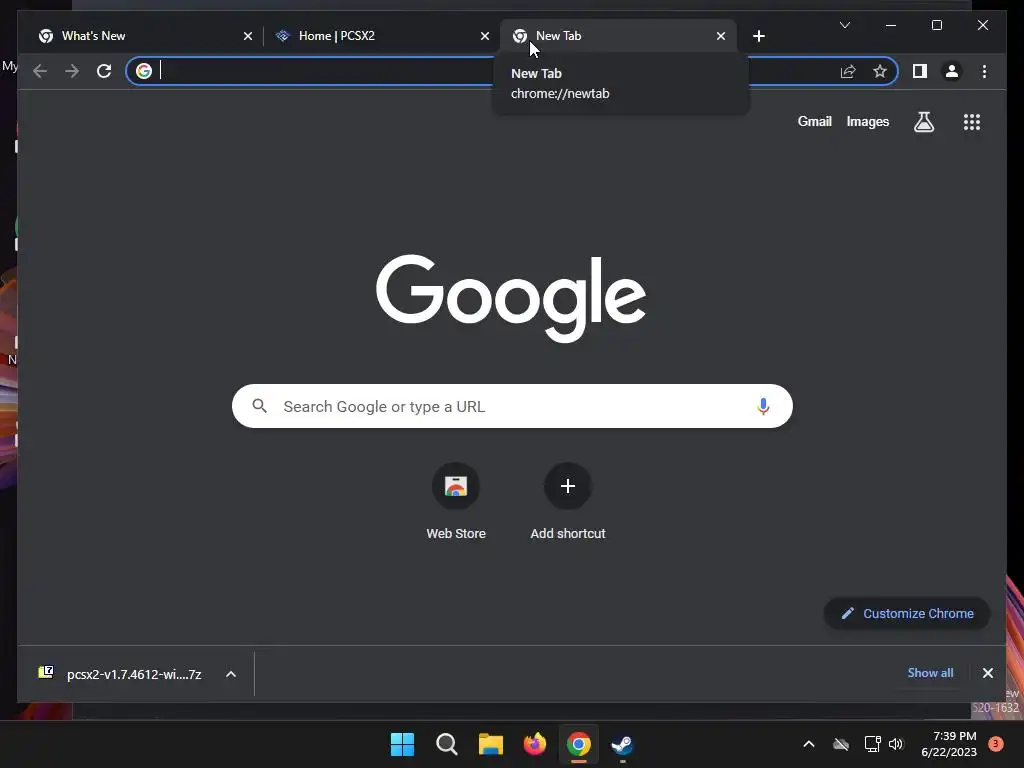Click the browser forward arrow
The height and width of the screenshot is (768, 1024).
coord(72,71)
